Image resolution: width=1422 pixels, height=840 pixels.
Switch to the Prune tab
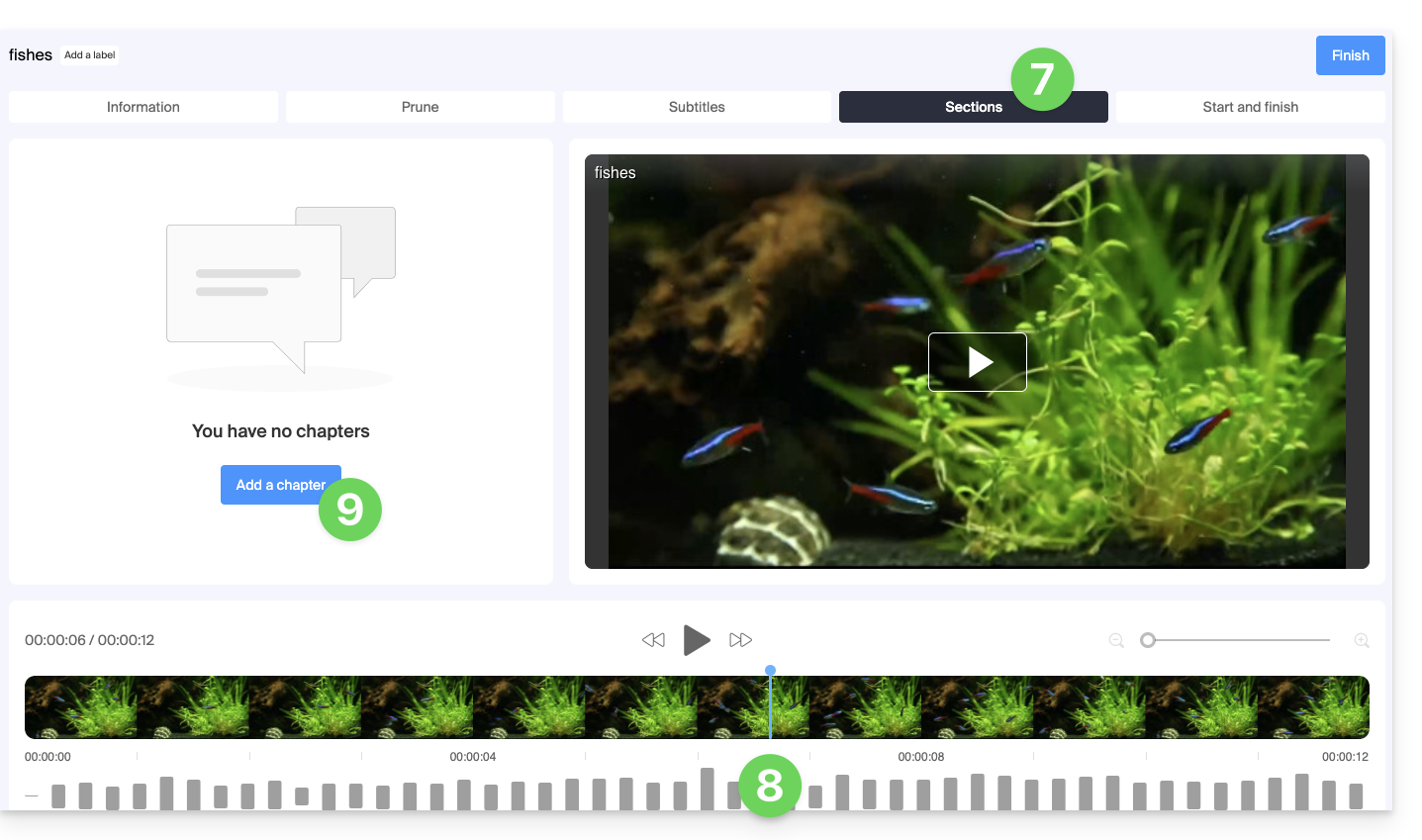point(420,107)
